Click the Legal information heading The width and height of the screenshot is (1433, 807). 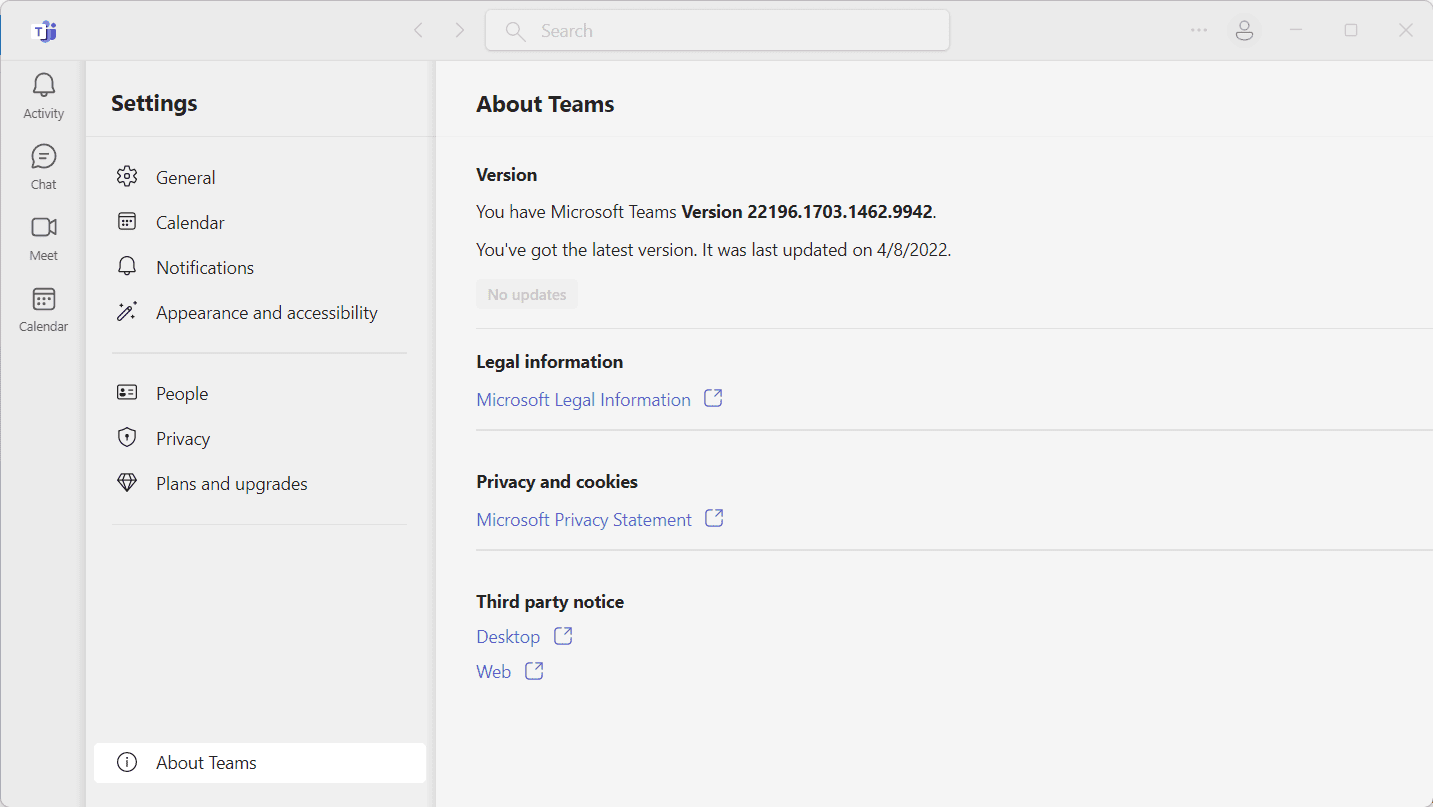pos(549,361)
